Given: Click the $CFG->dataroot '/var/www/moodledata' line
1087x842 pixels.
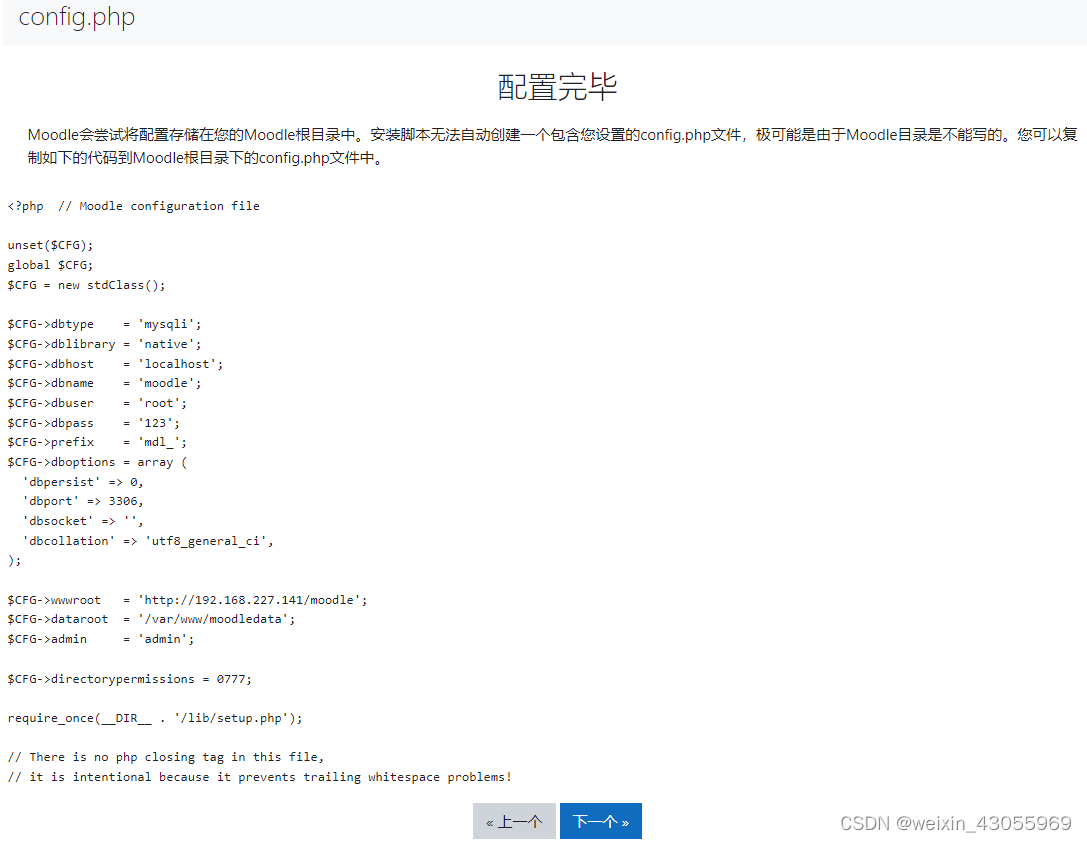Looking at the screenshot, I should [x=151, y=619].
